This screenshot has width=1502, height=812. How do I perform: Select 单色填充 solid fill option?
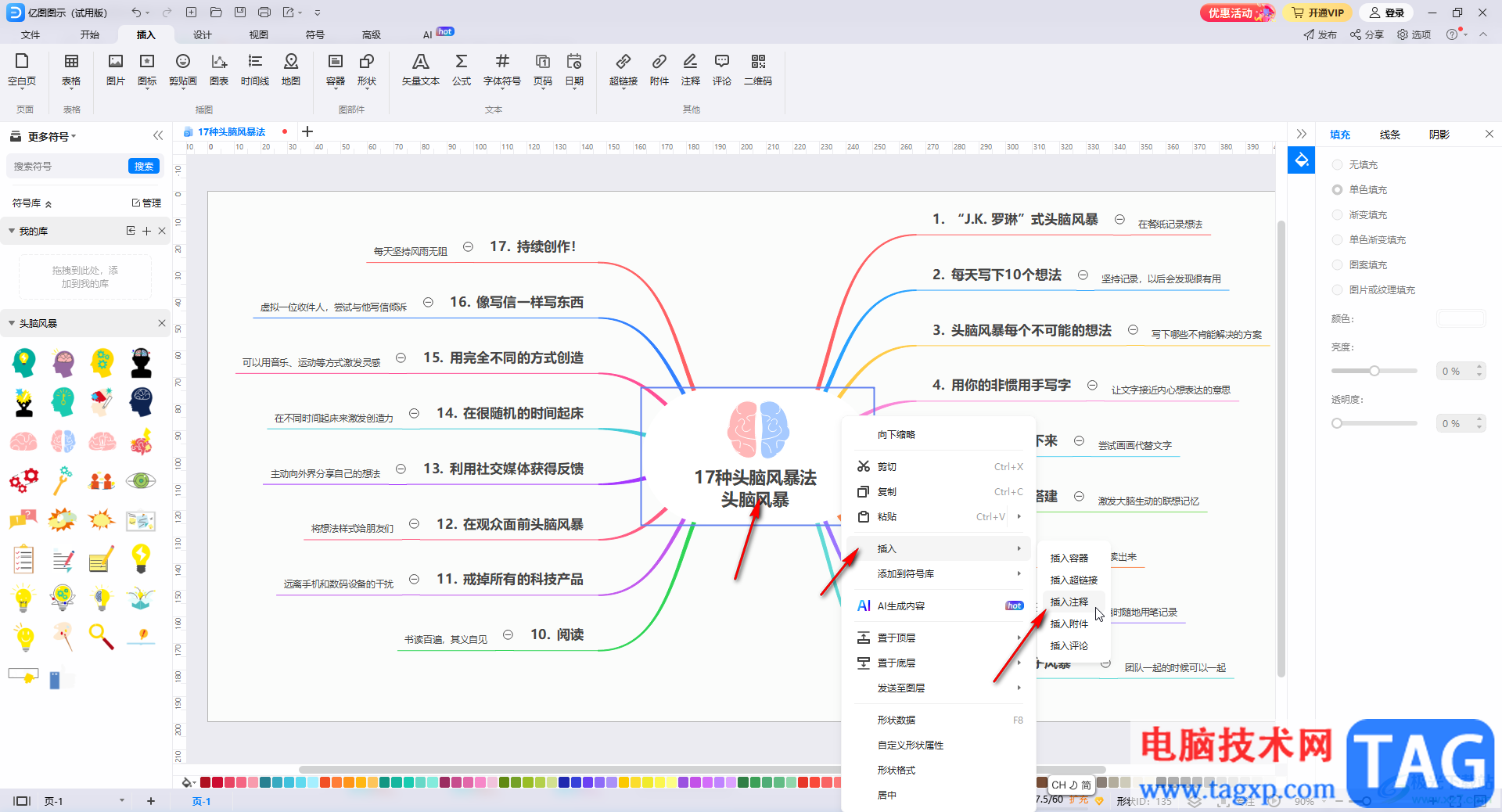1360,190
